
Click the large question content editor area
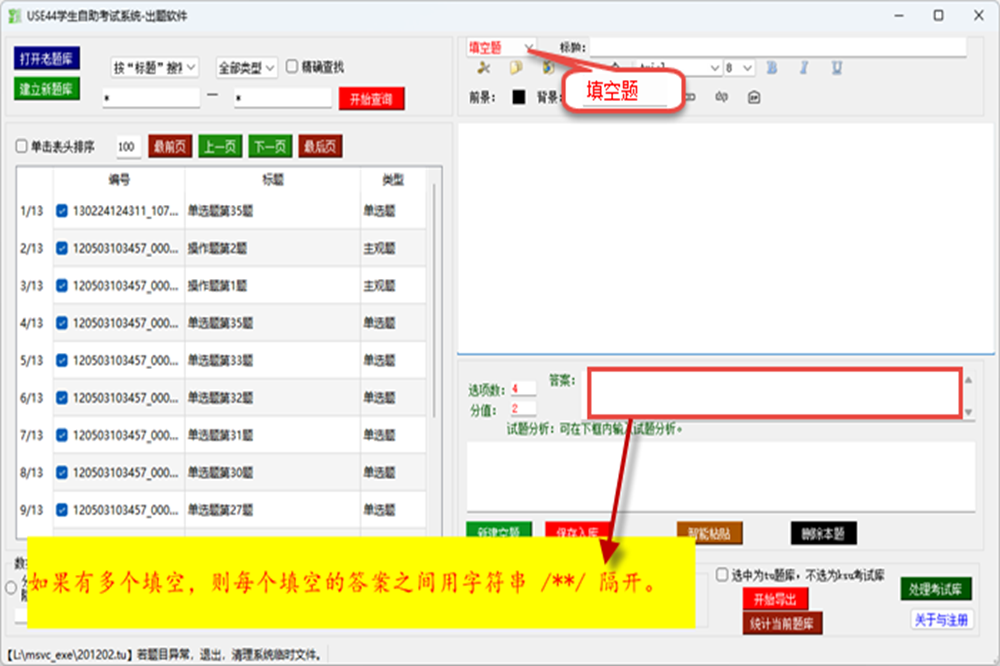726,238
